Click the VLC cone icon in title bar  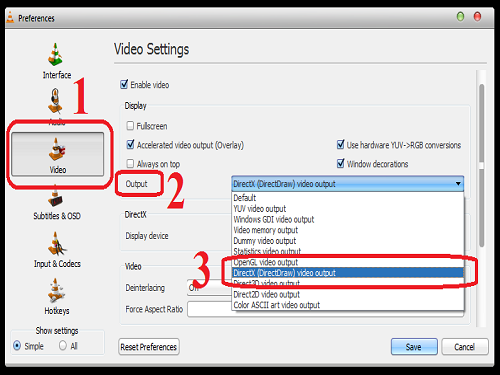click(10, 17)
